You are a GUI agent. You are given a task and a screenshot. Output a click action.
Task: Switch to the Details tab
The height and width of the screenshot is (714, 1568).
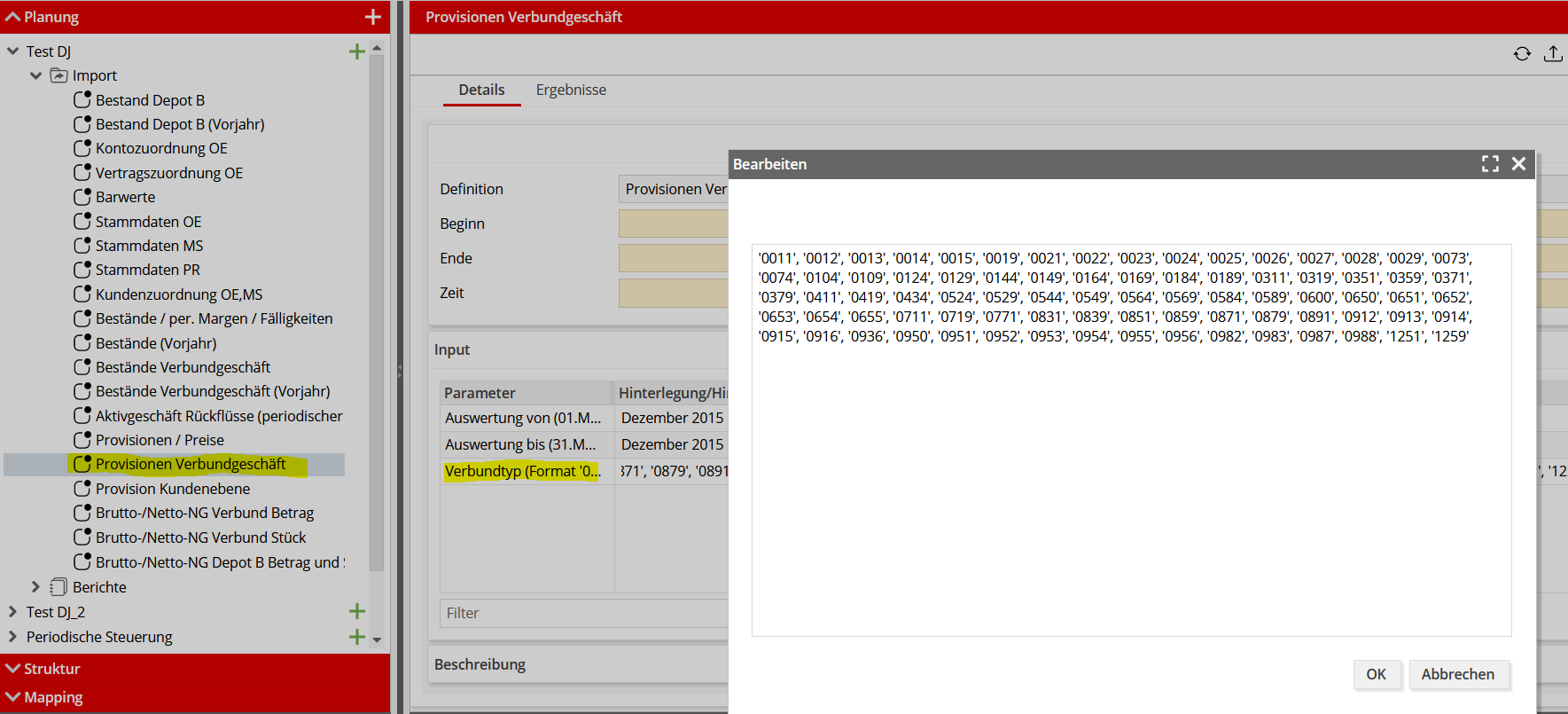481,90
